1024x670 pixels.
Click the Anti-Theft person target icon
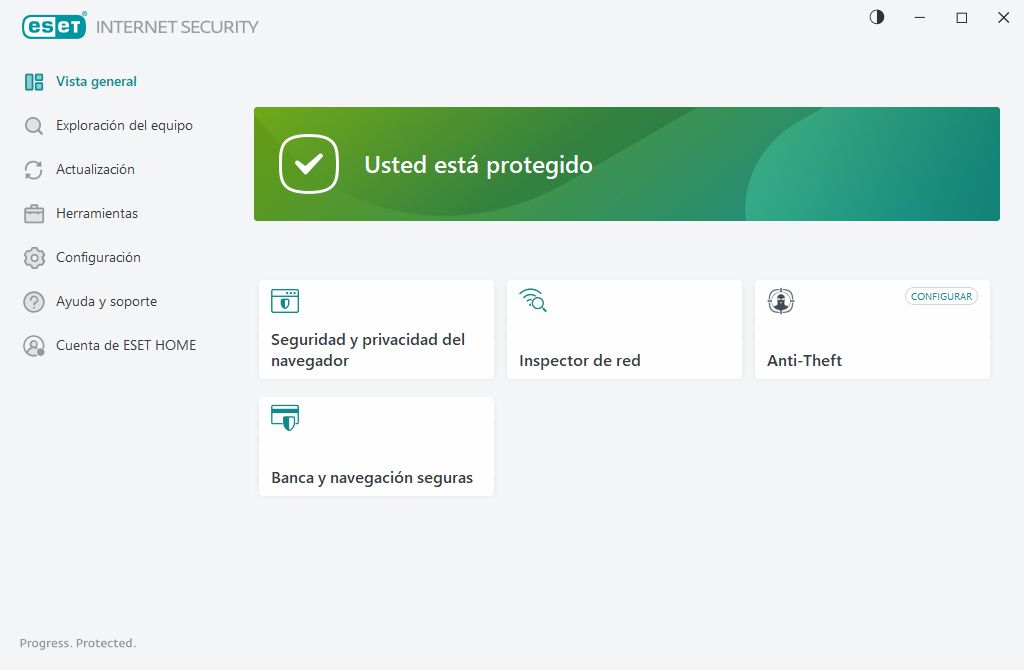point(780,300)
